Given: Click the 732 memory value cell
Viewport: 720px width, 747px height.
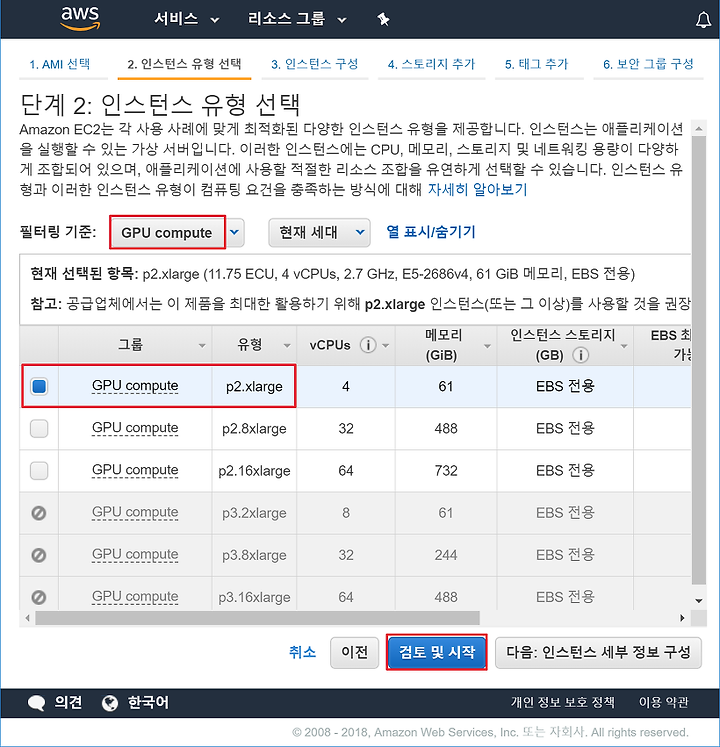Looking at the screenshot, I should [446, 471].
